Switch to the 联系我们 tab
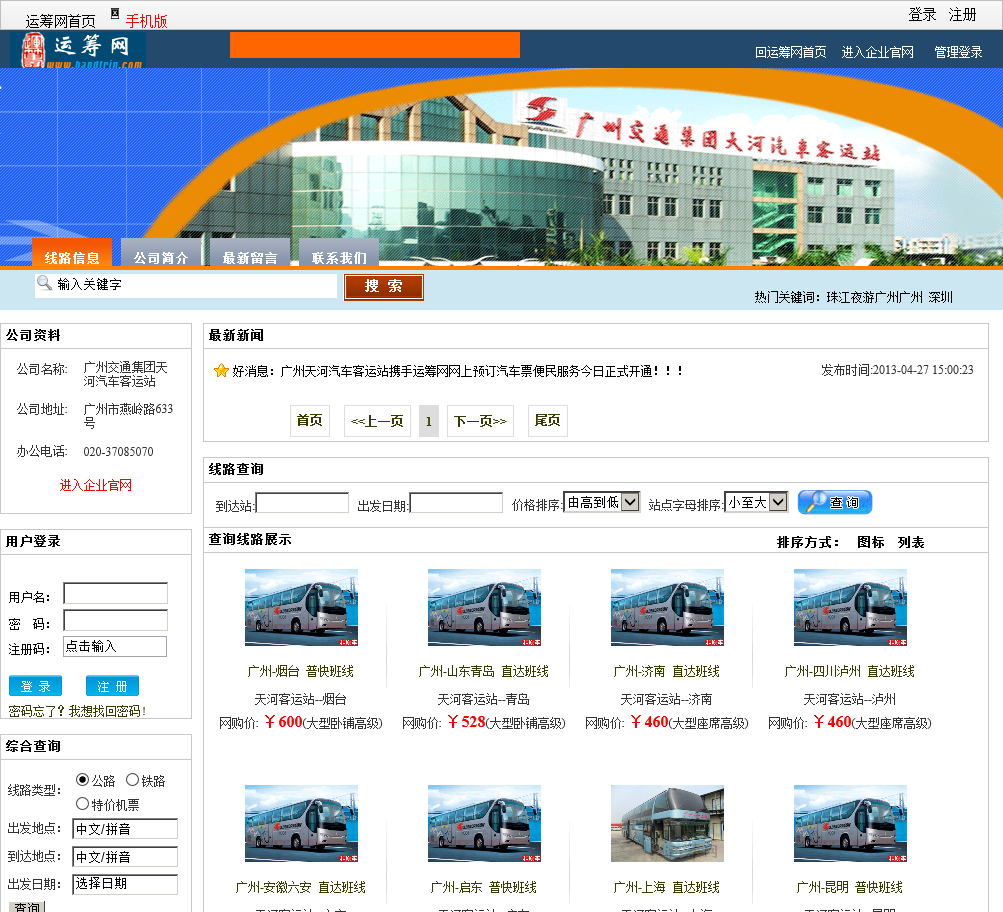 point(339,253)
